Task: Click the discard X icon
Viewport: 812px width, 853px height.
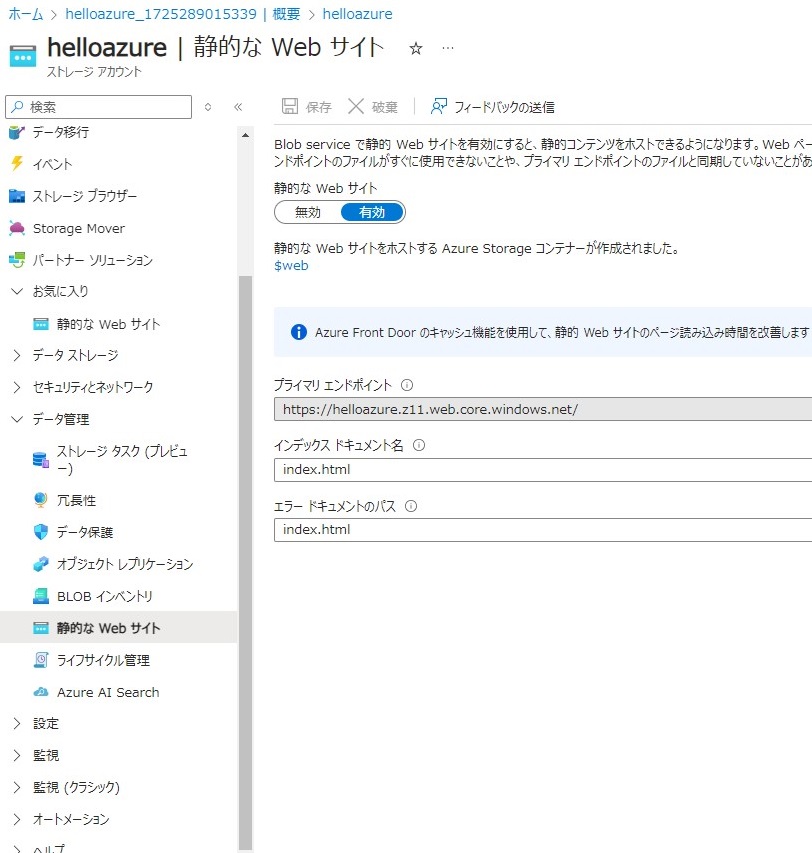Action: pos(356,106)
